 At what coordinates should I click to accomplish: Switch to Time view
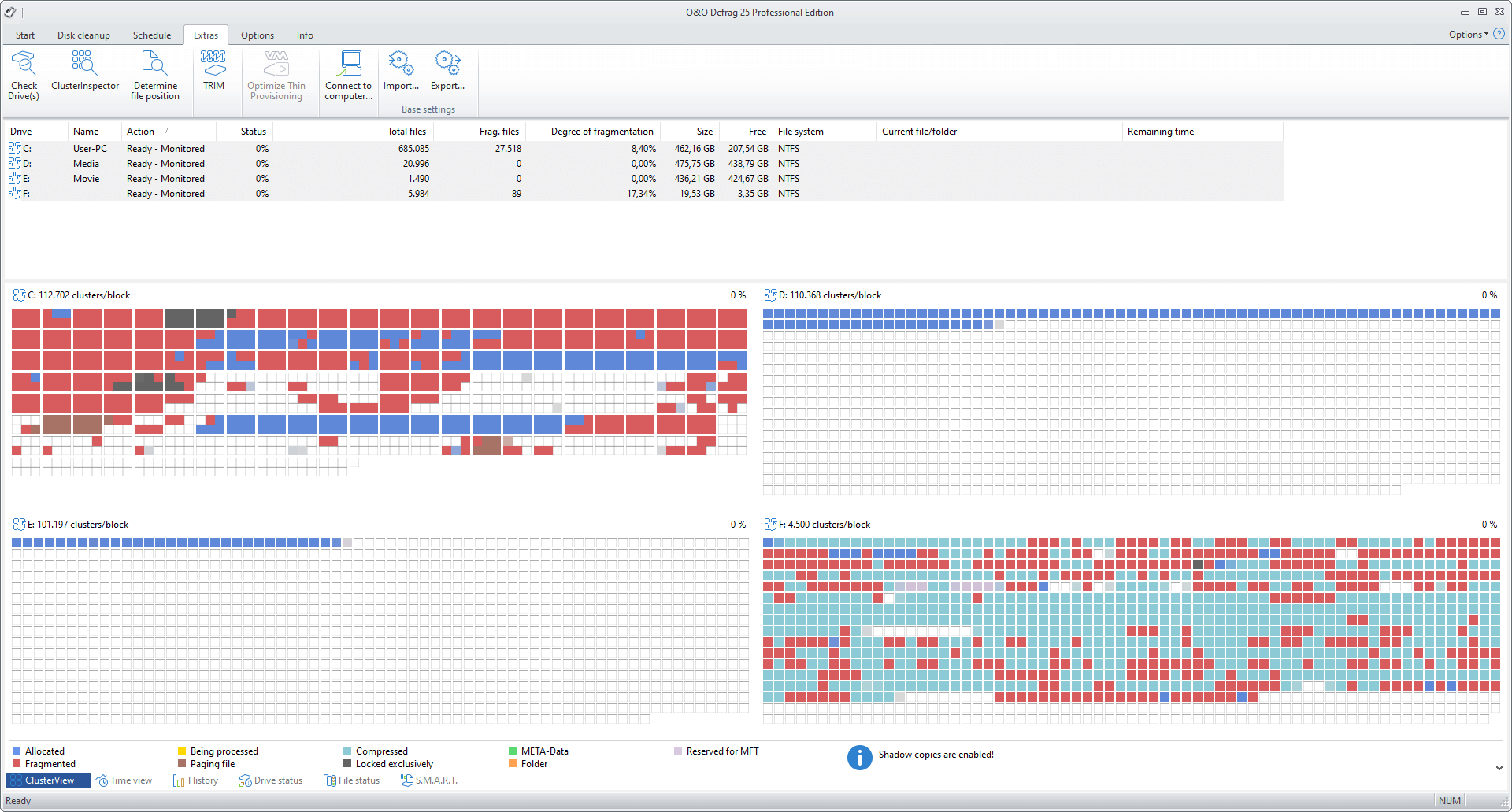[x=124, y=780]
